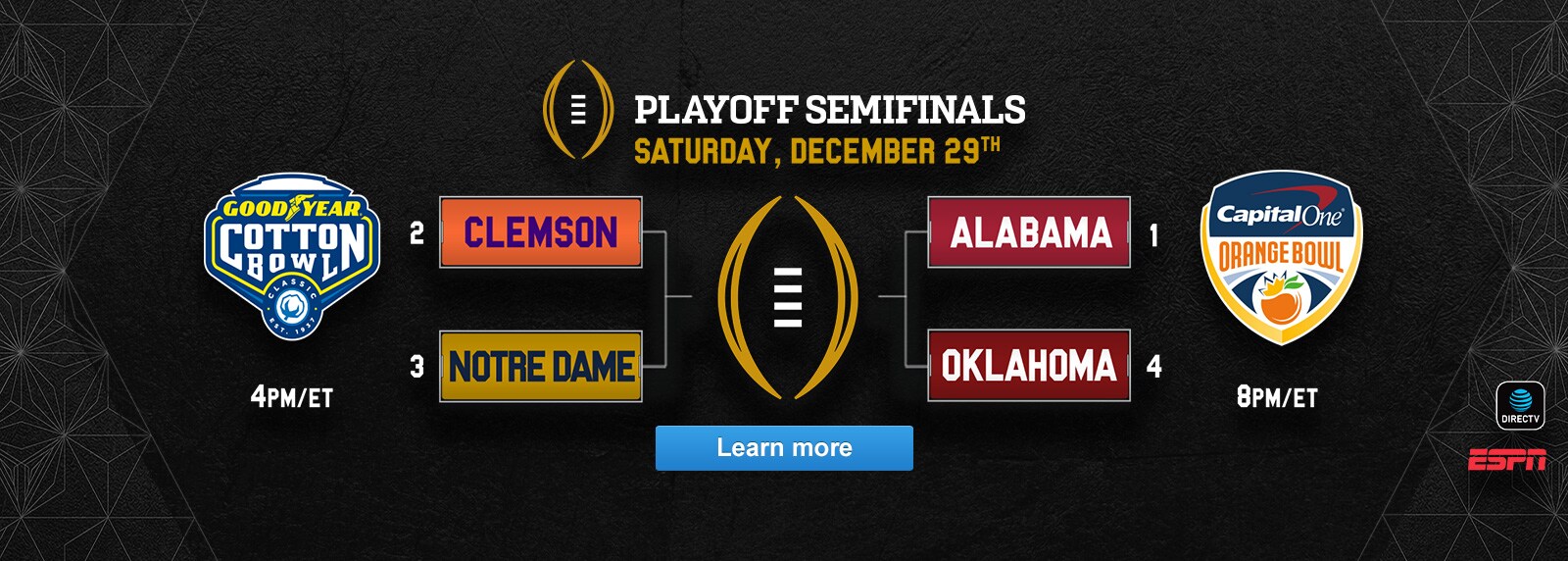Viewport: 1568px width, 561px height.
Task: Click the DIRECTV logo icon
Action: 1520,404
